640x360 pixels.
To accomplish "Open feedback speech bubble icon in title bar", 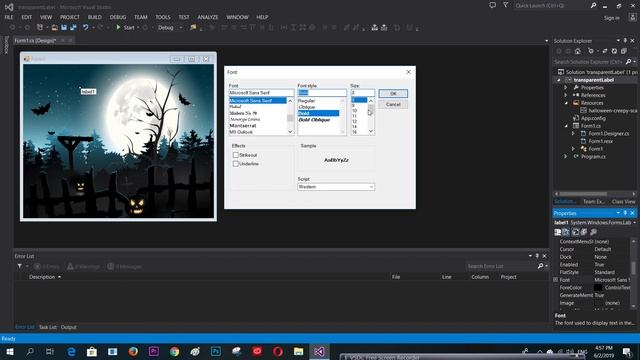I will coord(493,5).
